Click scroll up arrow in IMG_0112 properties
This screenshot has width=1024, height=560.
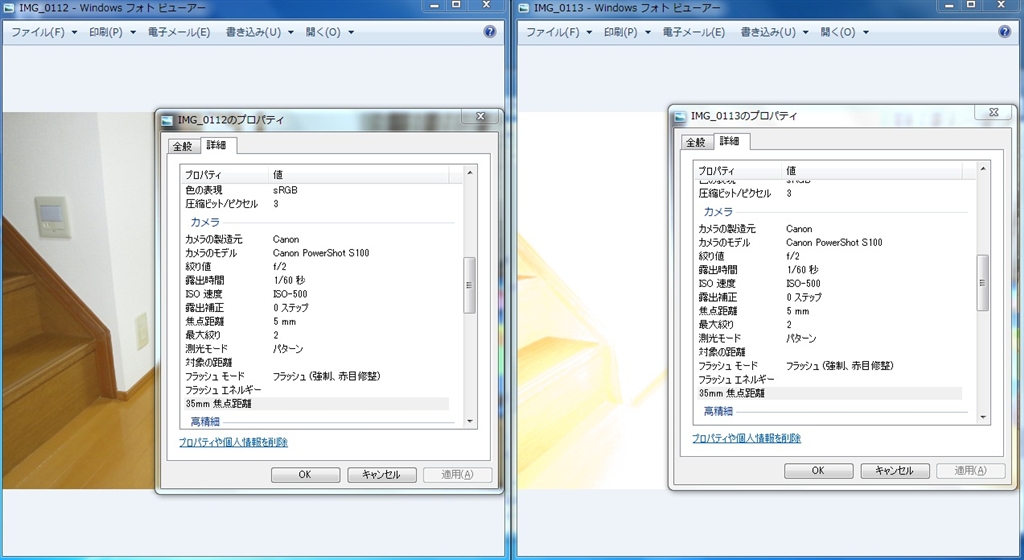(x=469, y=173)
